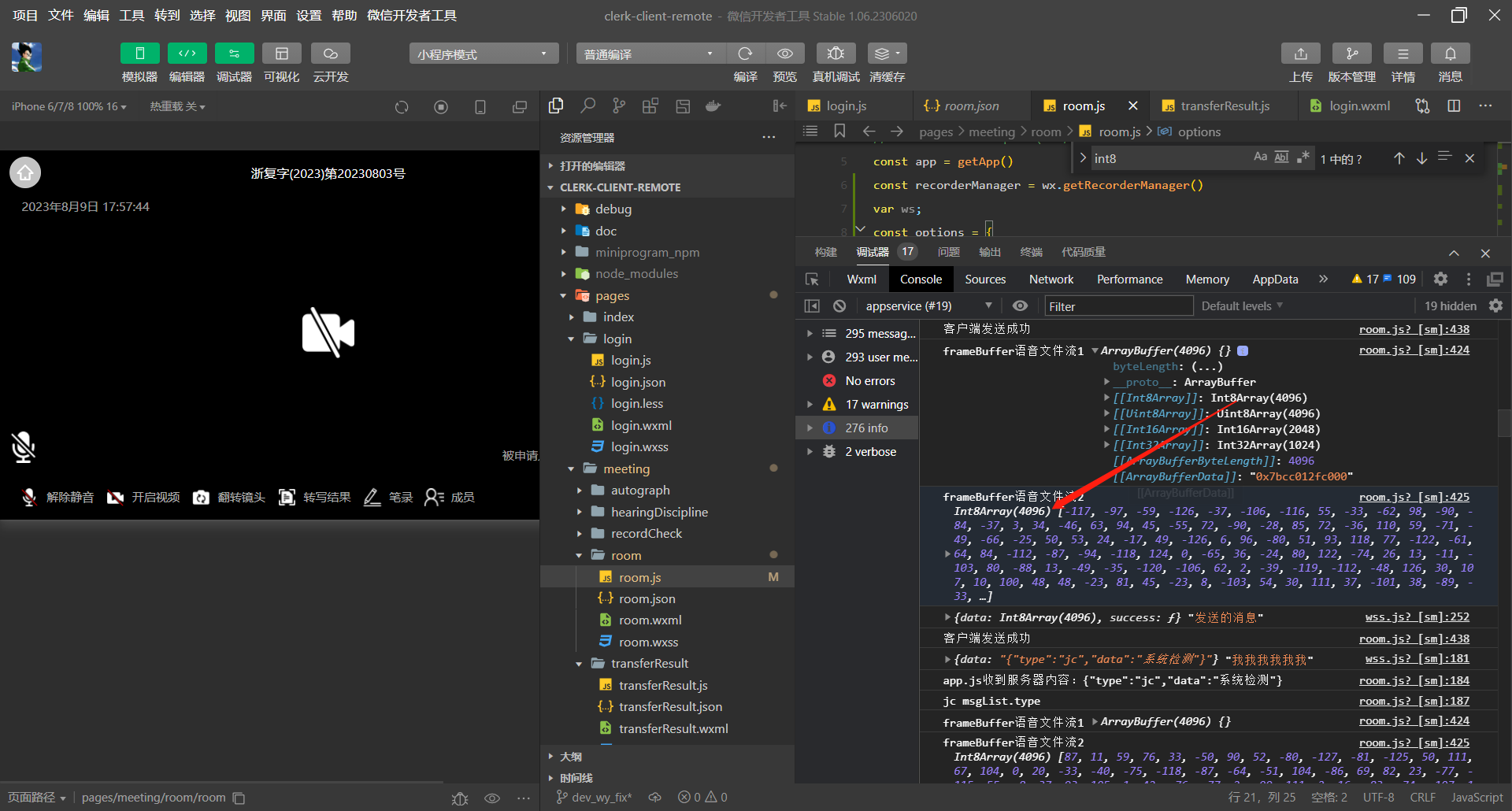Click the compile refresh icon

pos(745,54)
